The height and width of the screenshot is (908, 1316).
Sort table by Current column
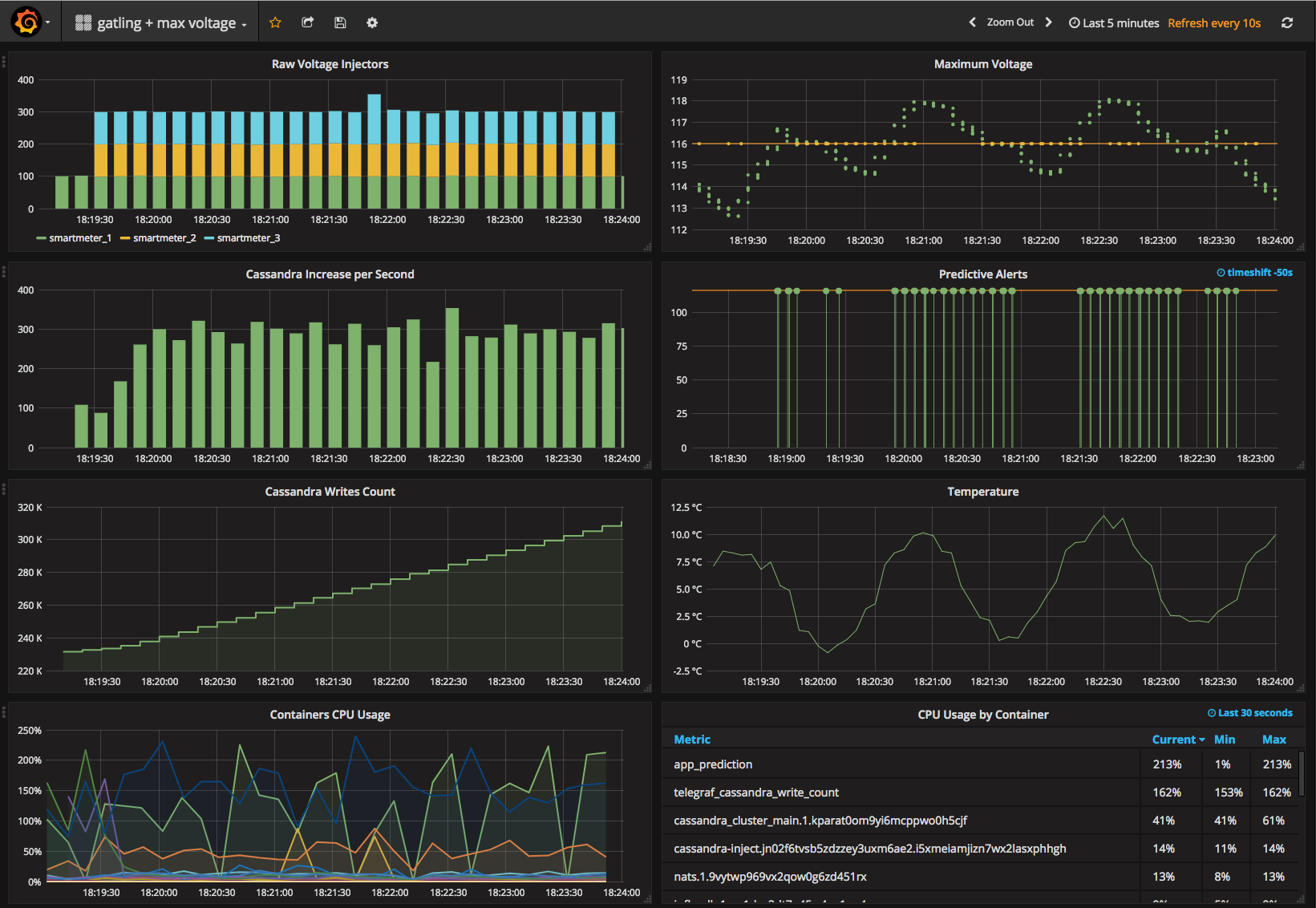coord(1178,740)
